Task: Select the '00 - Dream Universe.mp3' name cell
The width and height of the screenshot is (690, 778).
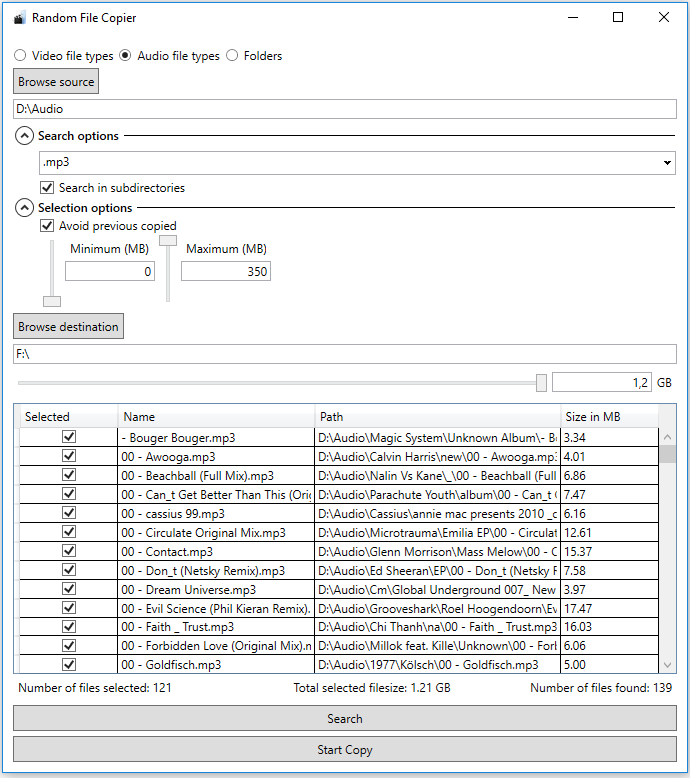Action: click(x=216, y=589)
